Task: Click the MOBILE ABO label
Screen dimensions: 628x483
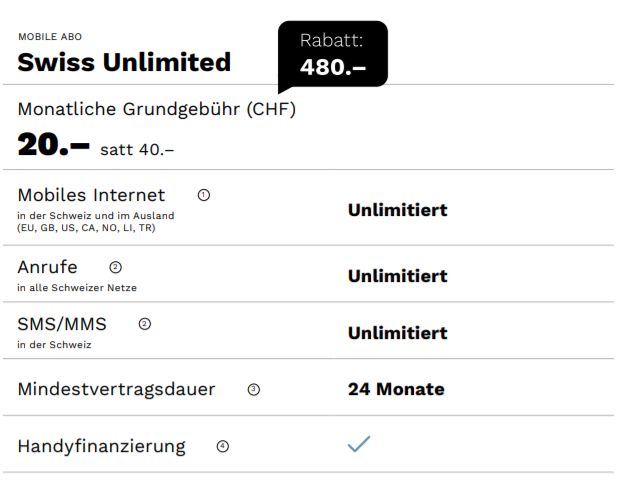Action: [x=50, y=37]
